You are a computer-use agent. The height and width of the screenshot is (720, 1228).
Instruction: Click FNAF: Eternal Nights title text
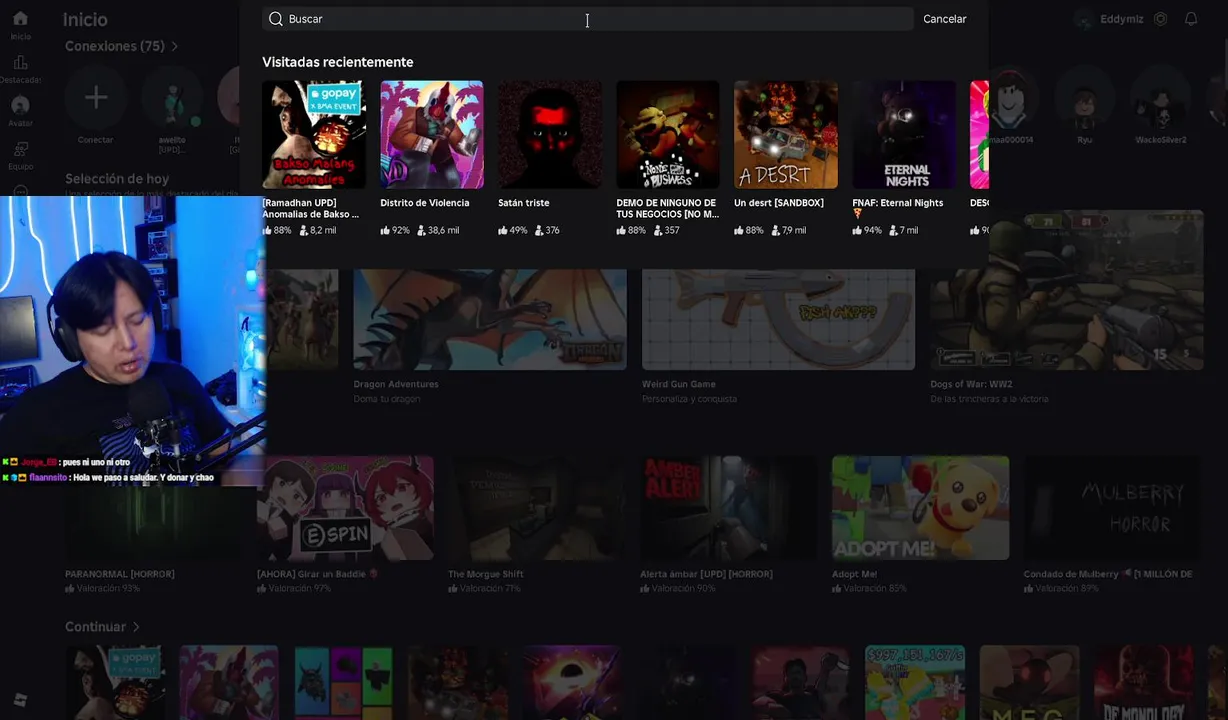click(x=897, y=203)
